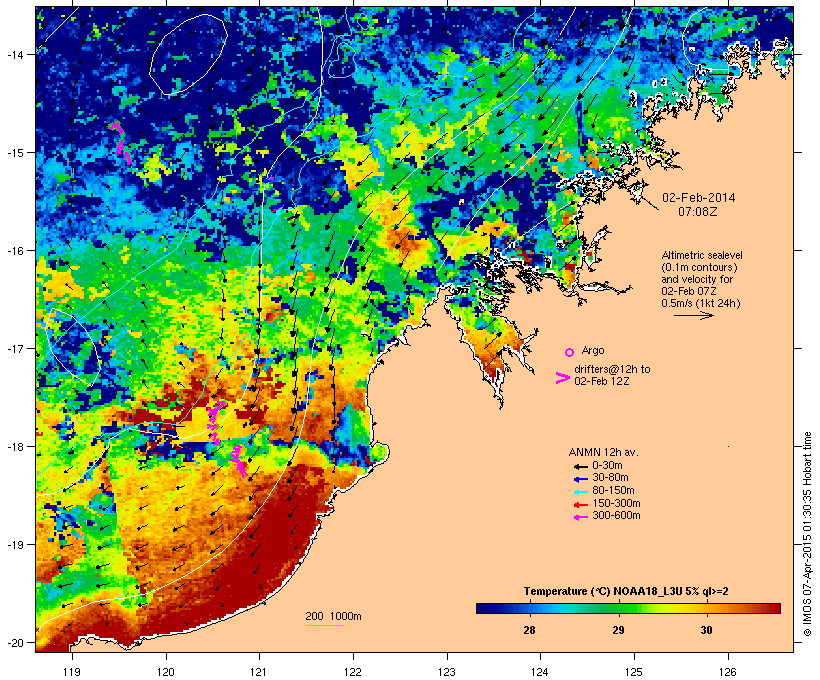
Task: Click the '(0.1m contours)' text
Action: (x=699, y=267)
